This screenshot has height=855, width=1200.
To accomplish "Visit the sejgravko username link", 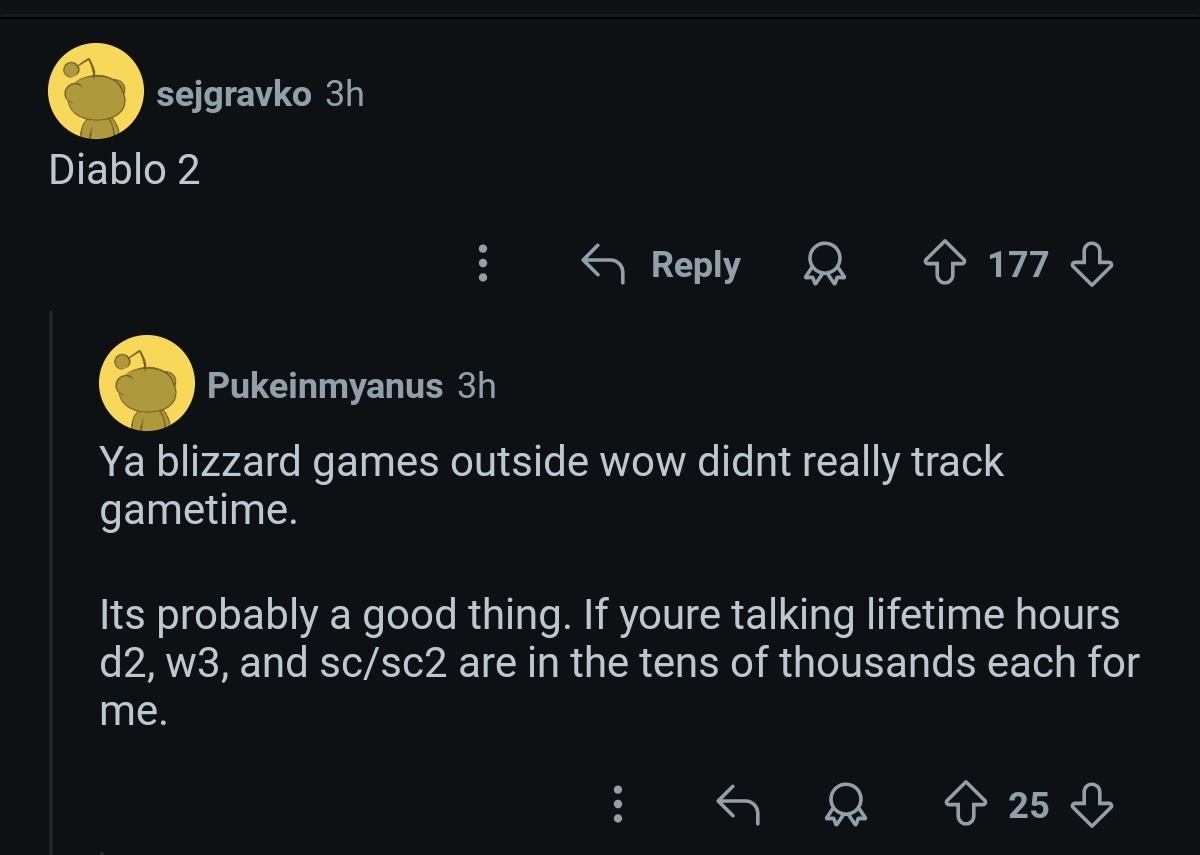I will [x=234, y=94].
